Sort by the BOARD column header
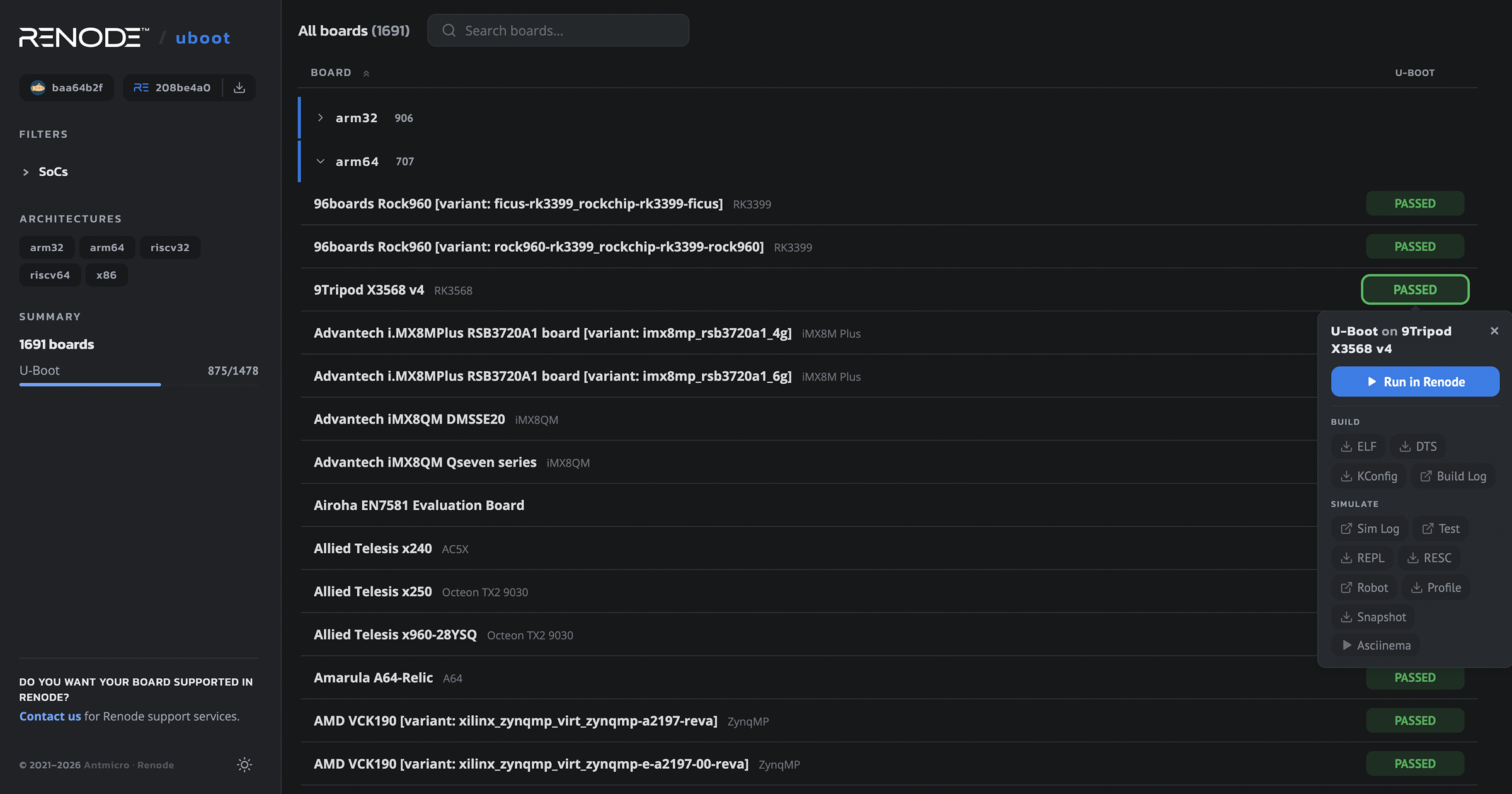 [x=331, y=72]
